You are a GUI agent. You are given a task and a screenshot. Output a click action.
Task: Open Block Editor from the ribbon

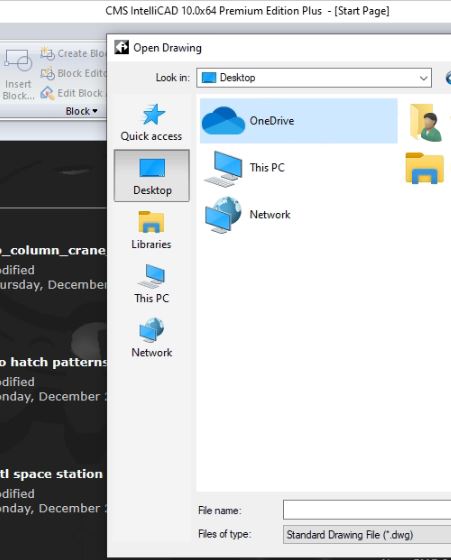point(73,73)
